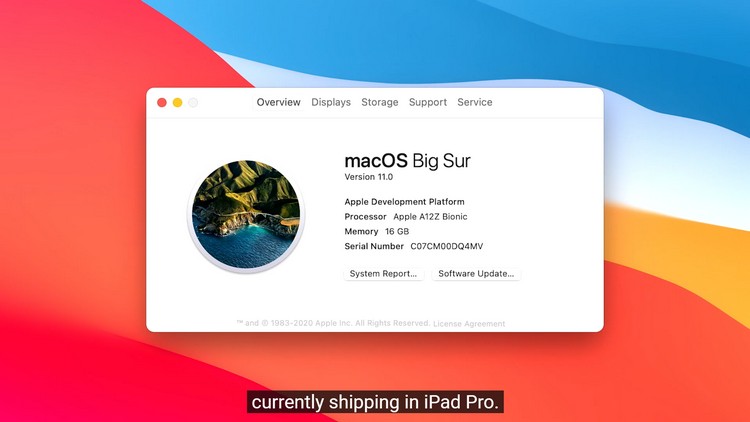Minimize window with the yellow button
The image size is (750, 422).
click(177, 102)
